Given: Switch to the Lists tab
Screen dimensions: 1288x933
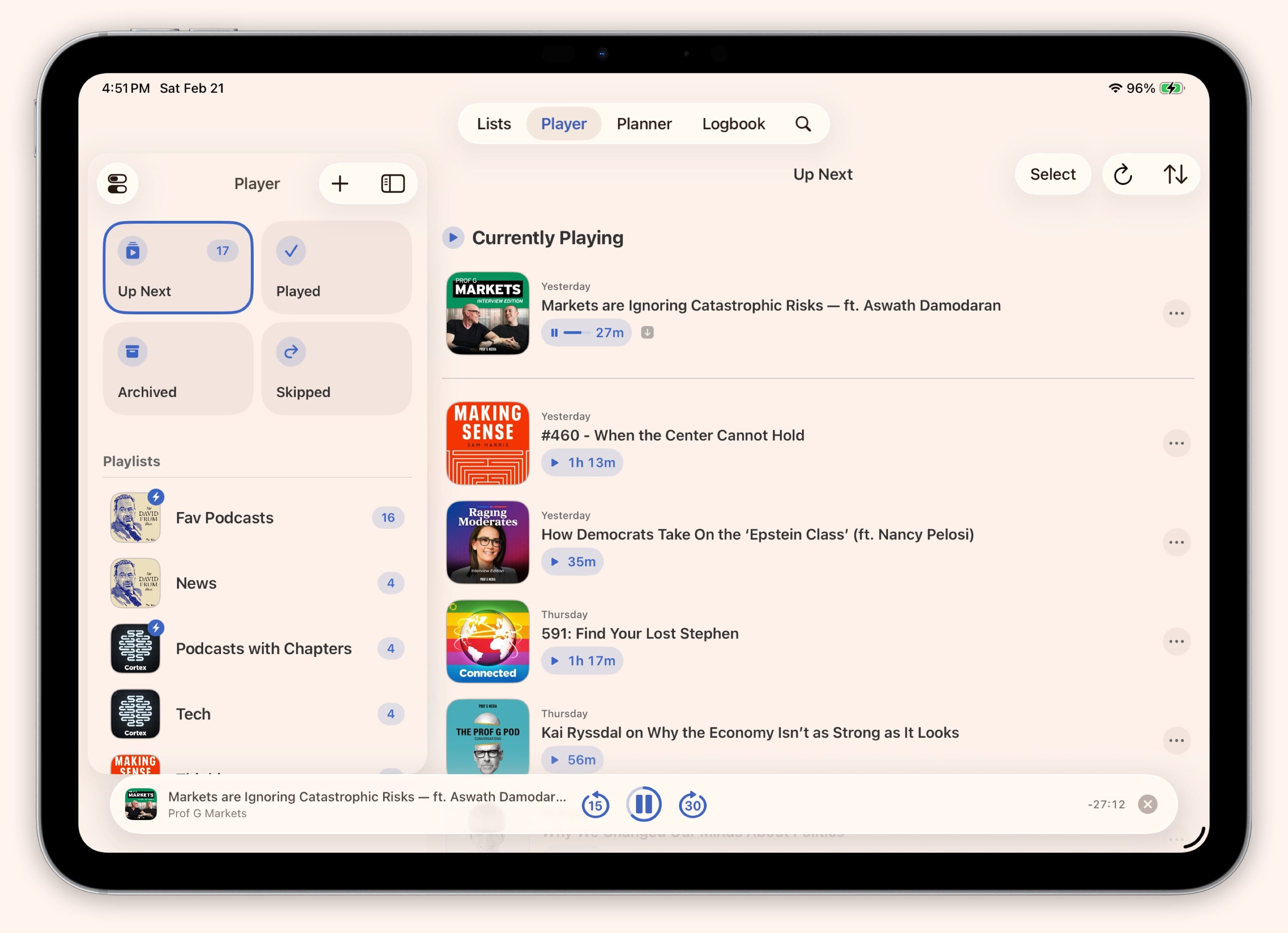Looking at the screenshot, I should point(493,123).
